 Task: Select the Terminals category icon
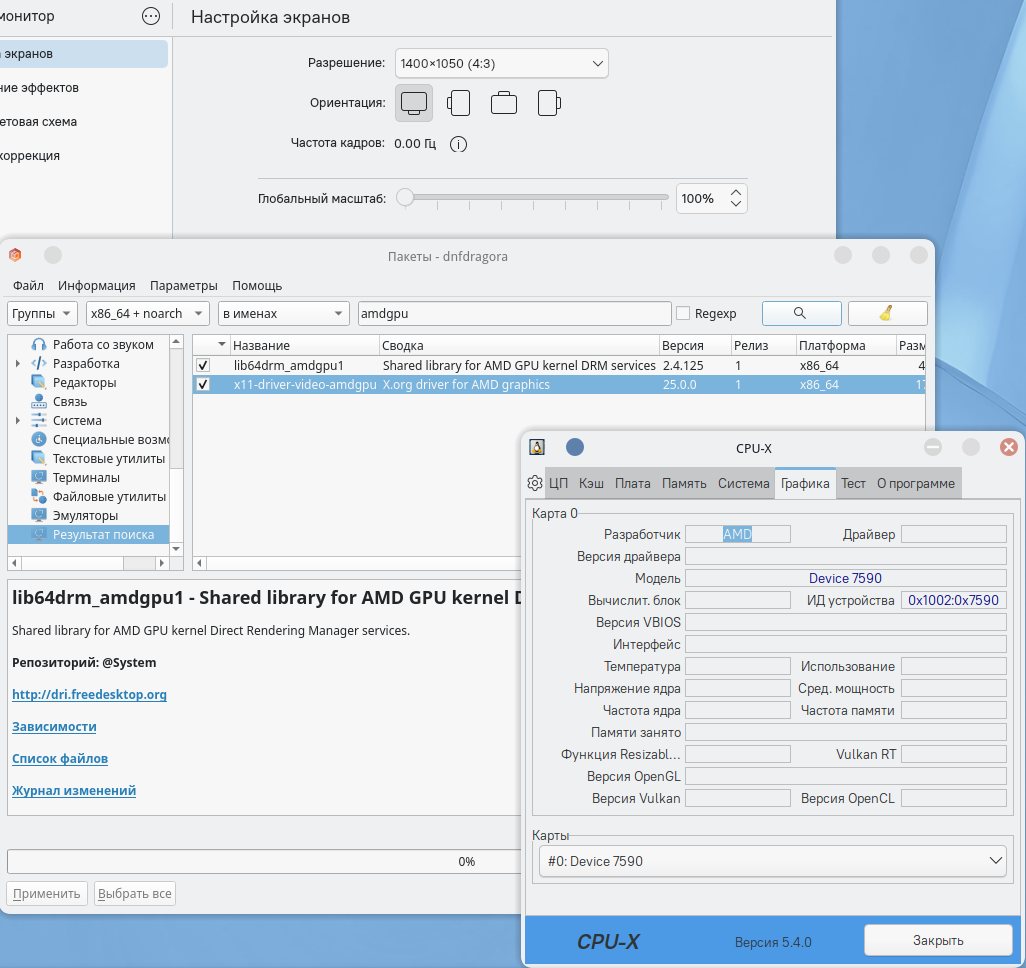(39, 478)
